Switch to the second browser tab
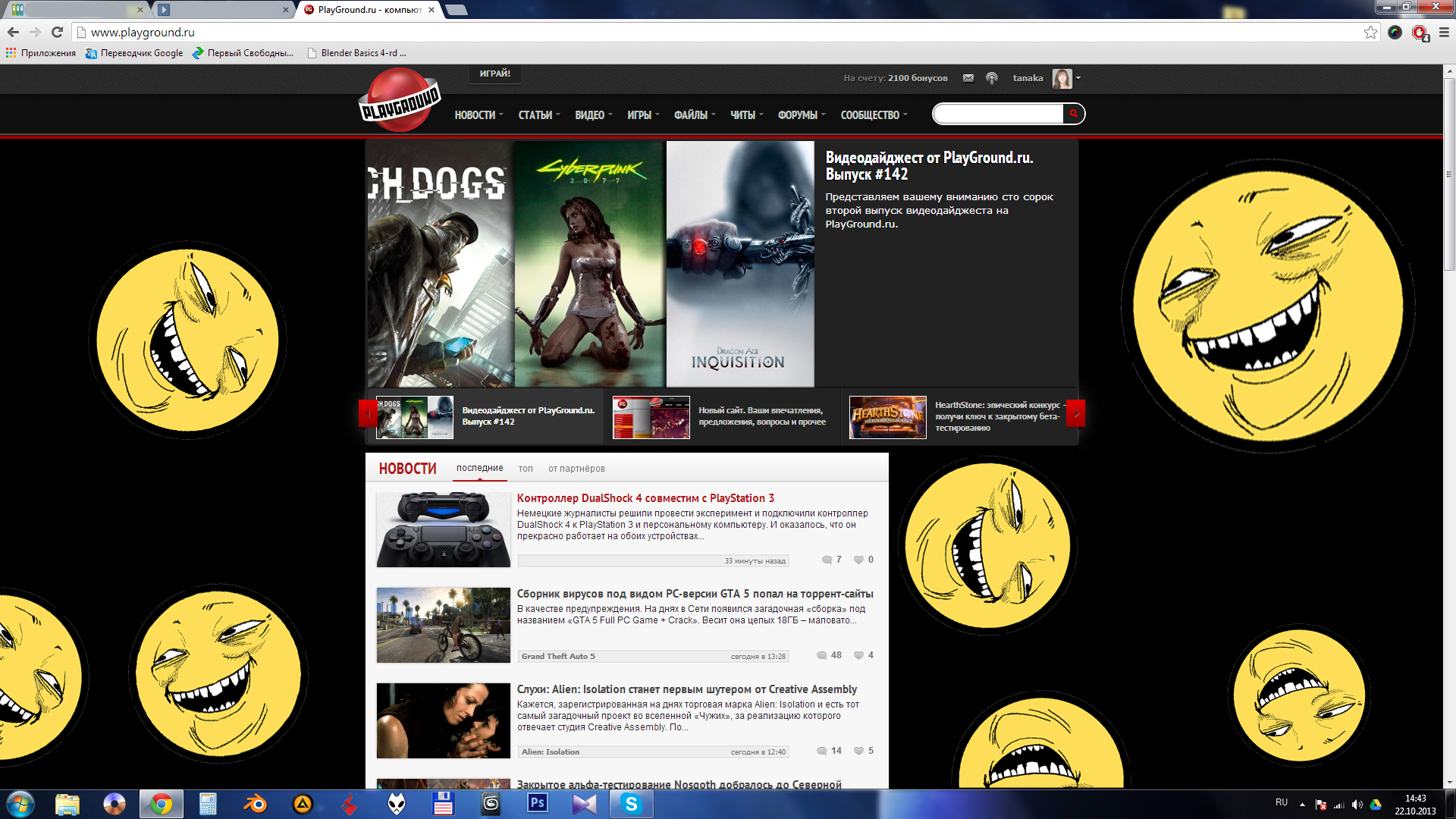 [x=224, y=10]
